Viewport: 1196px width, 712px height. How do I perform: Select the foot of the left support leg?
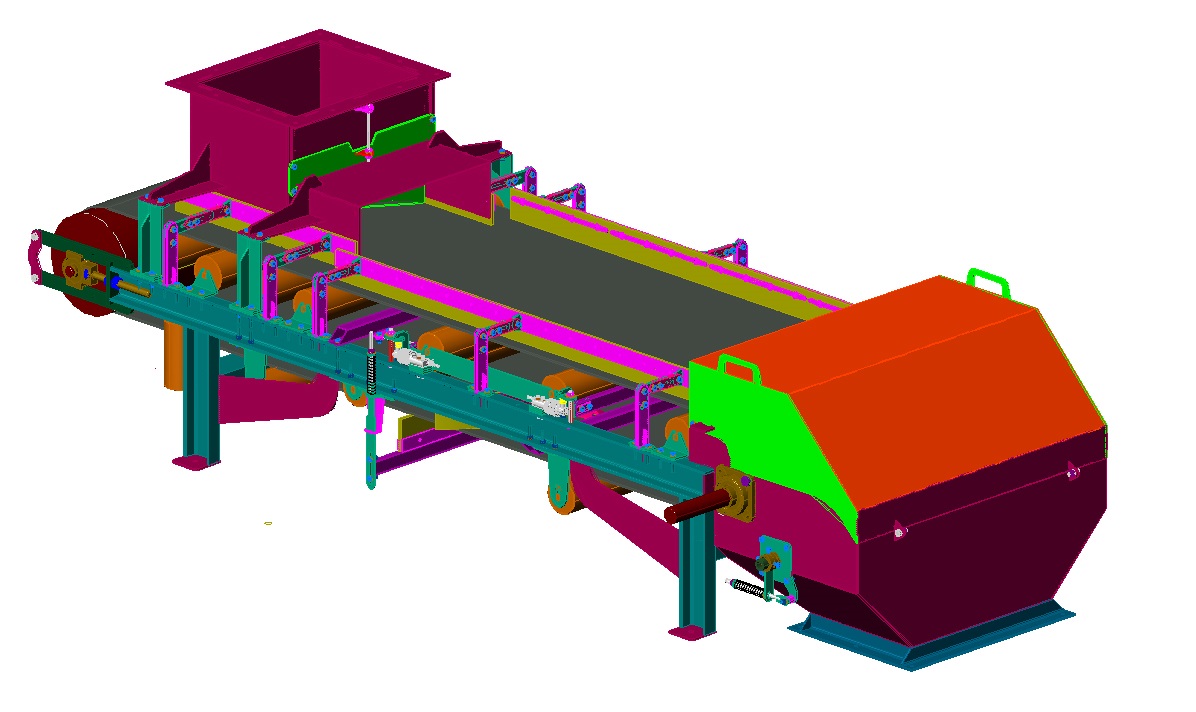tap(196, 462)
